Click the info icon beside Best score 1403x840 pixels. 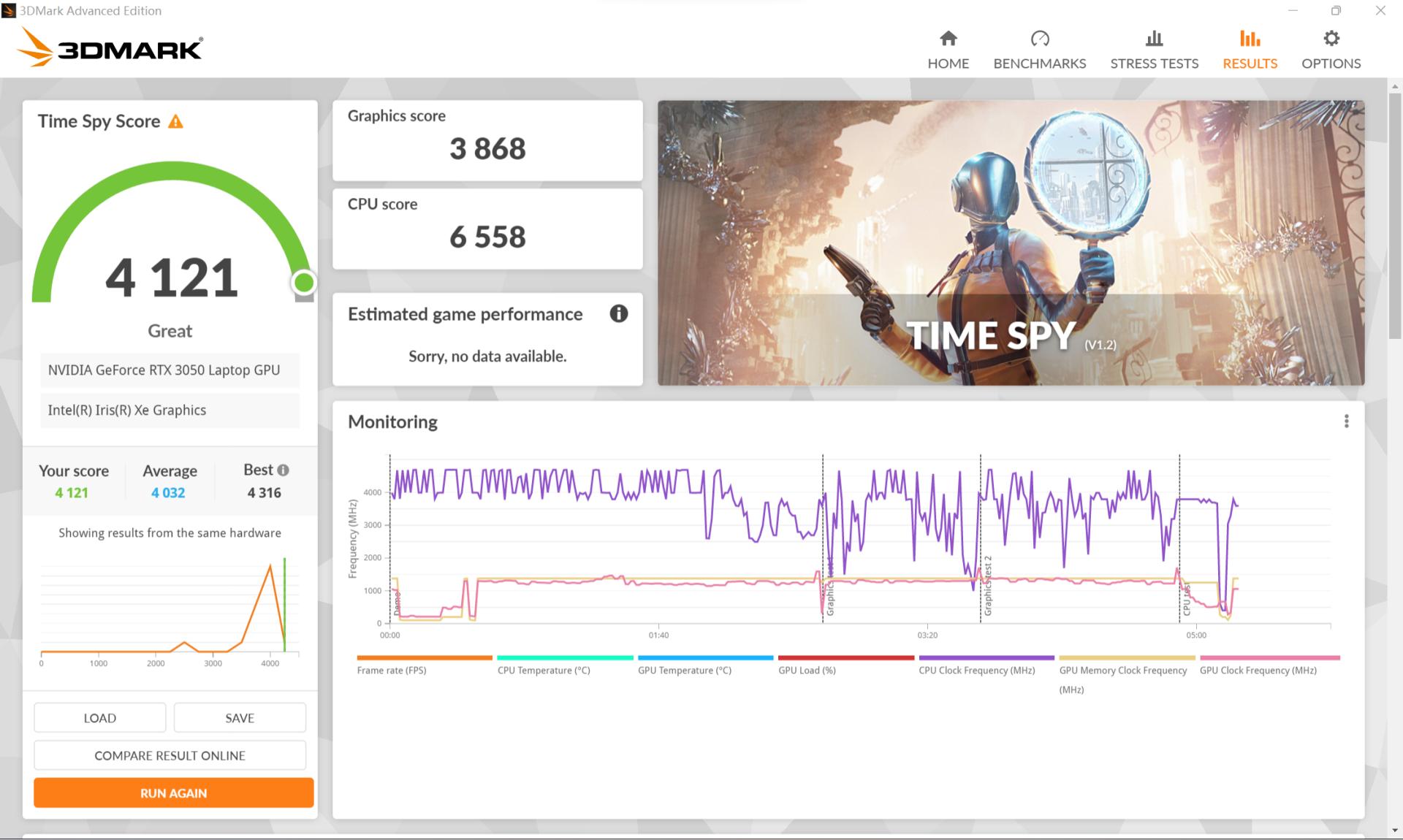(283, 470)
